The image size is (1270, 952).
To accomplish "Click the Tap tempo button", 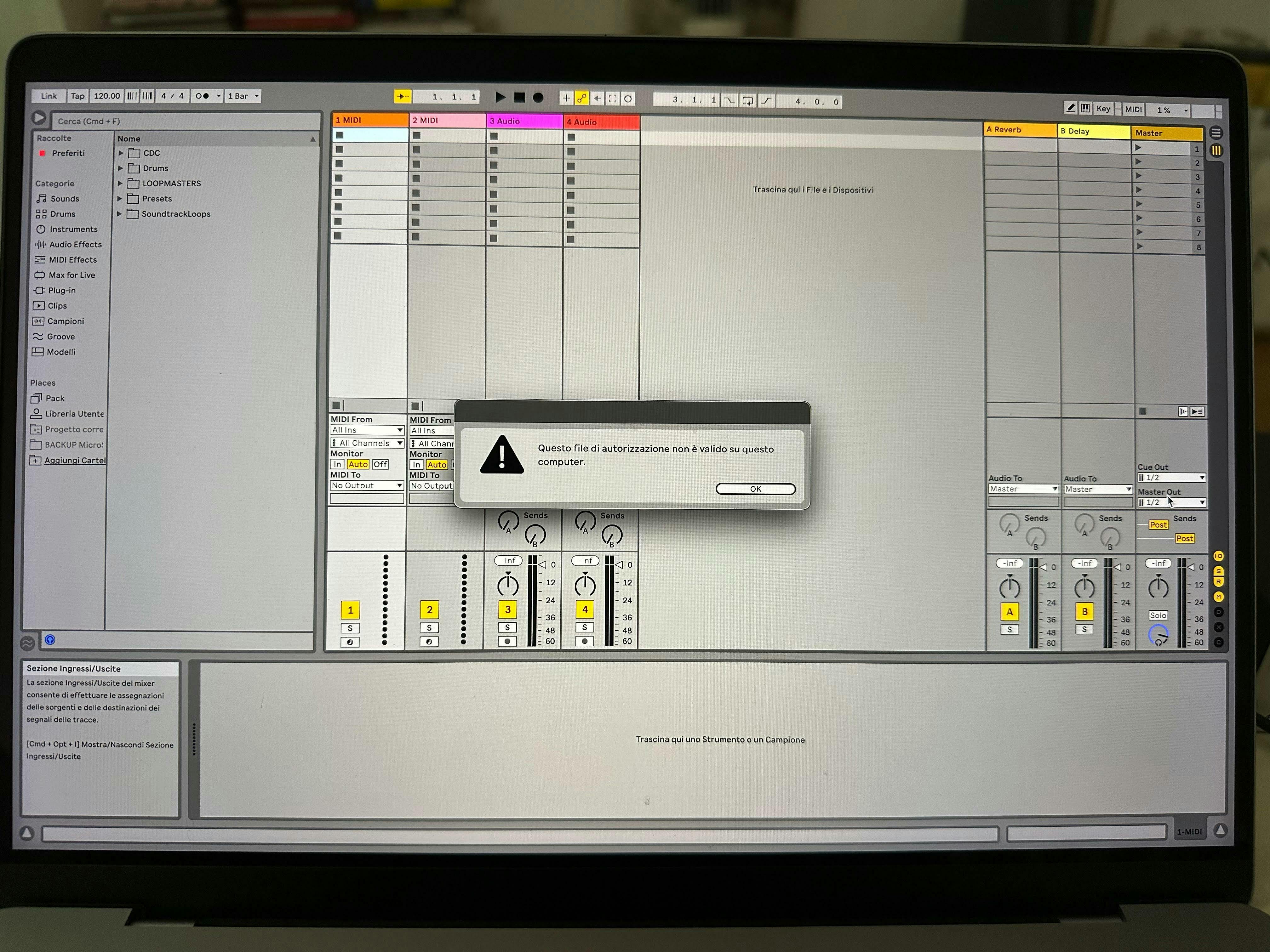I will pos(77,96).
